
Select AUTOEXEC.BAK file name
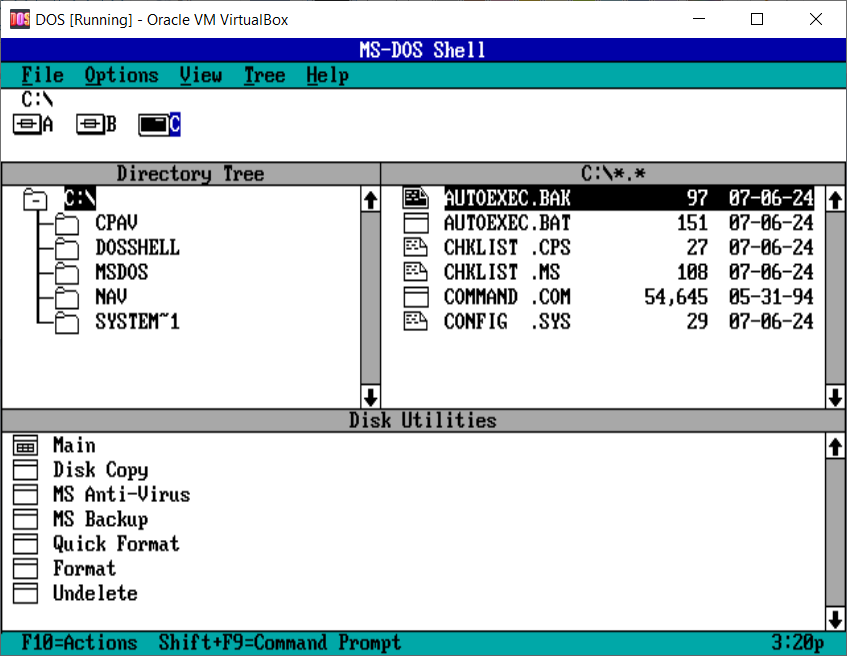tap(507, 198)
